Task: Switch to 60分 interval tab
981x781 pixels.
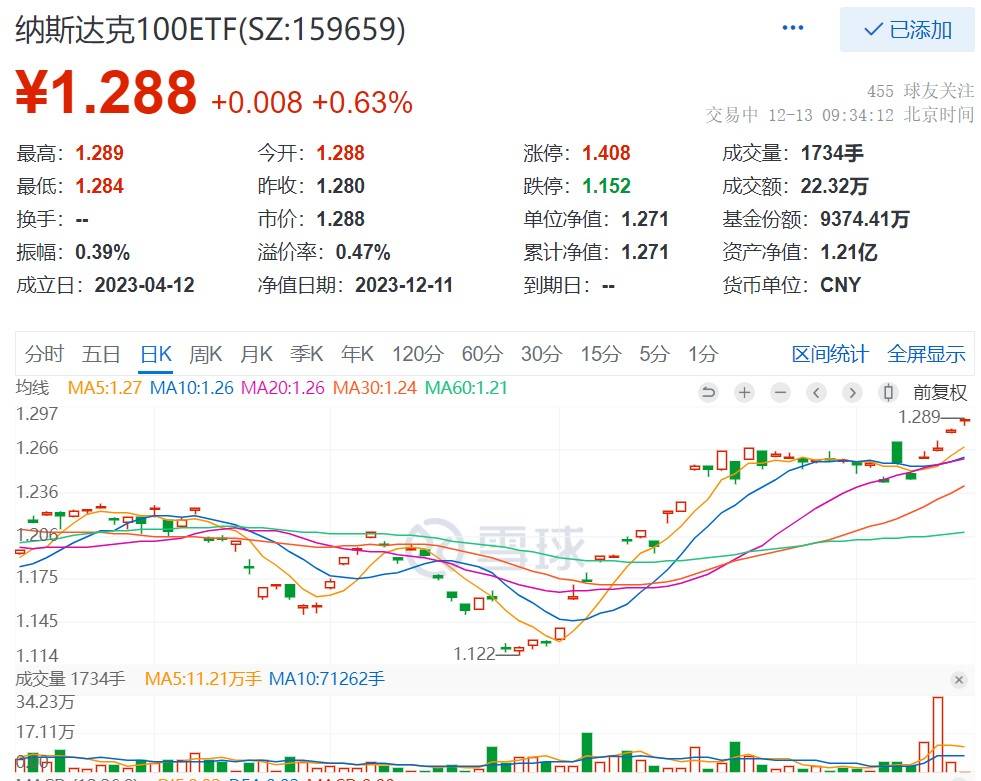Action: pyautogui.click(x=482, y=354)
